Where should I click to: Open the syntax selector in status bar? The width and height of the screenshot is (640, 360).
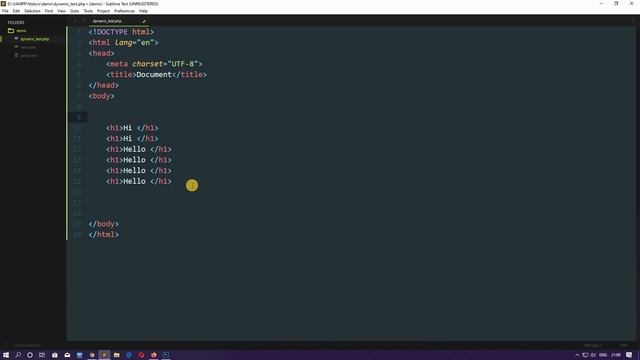point(624,345)
